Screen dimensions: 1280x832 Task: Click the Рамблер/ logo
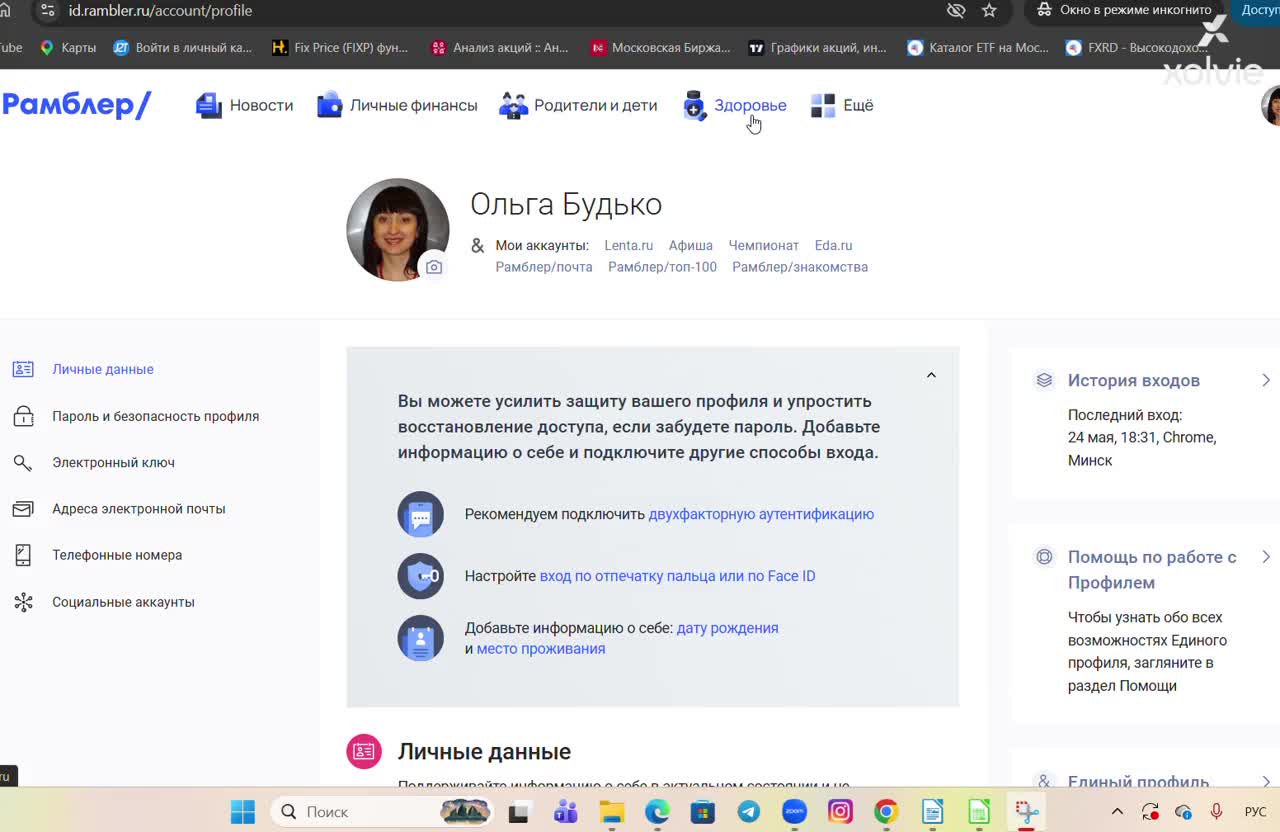76,105
